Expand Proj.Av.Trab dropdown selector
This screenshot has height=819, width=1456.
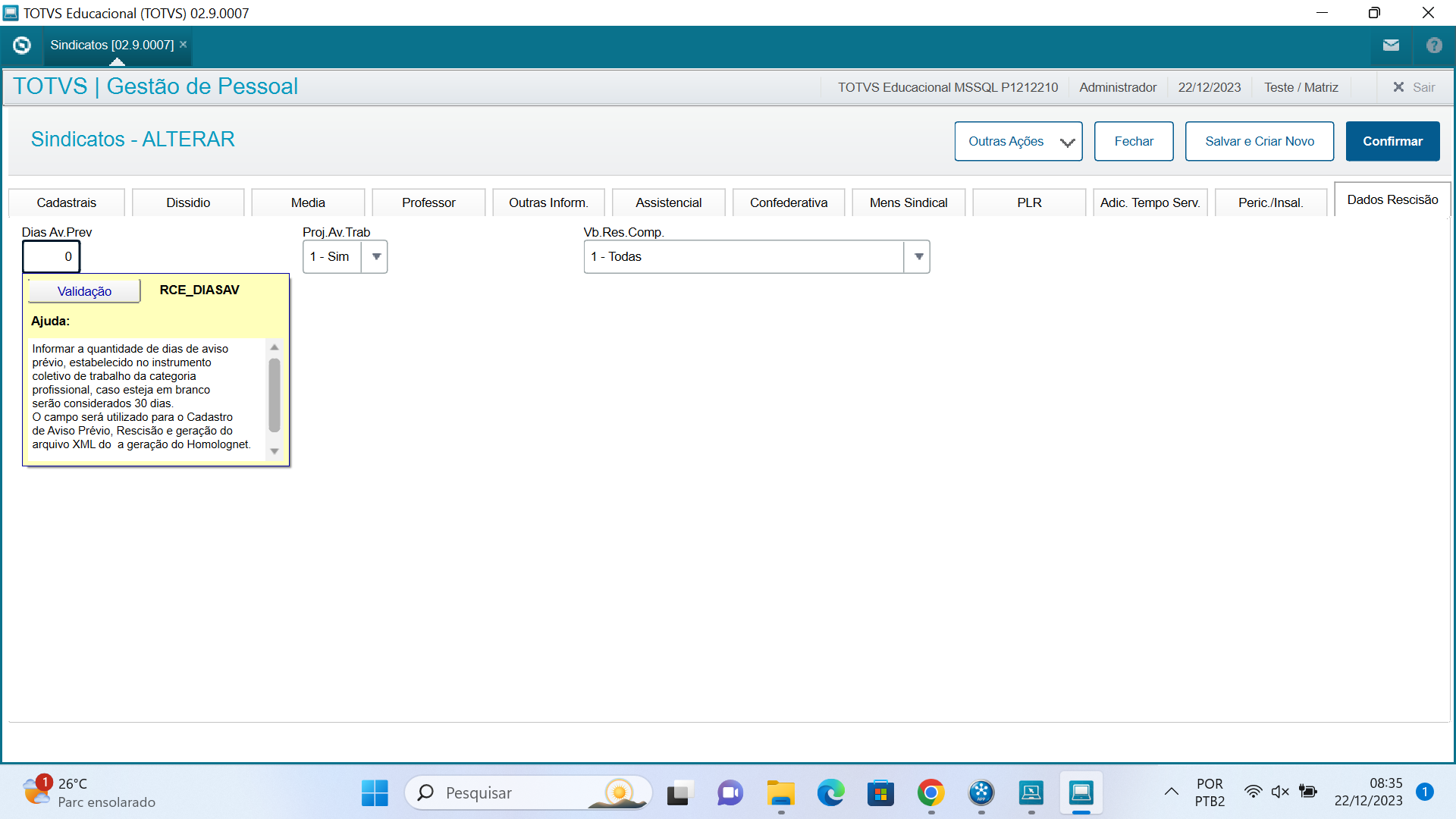pyautogui.click(x=377, y=257)
